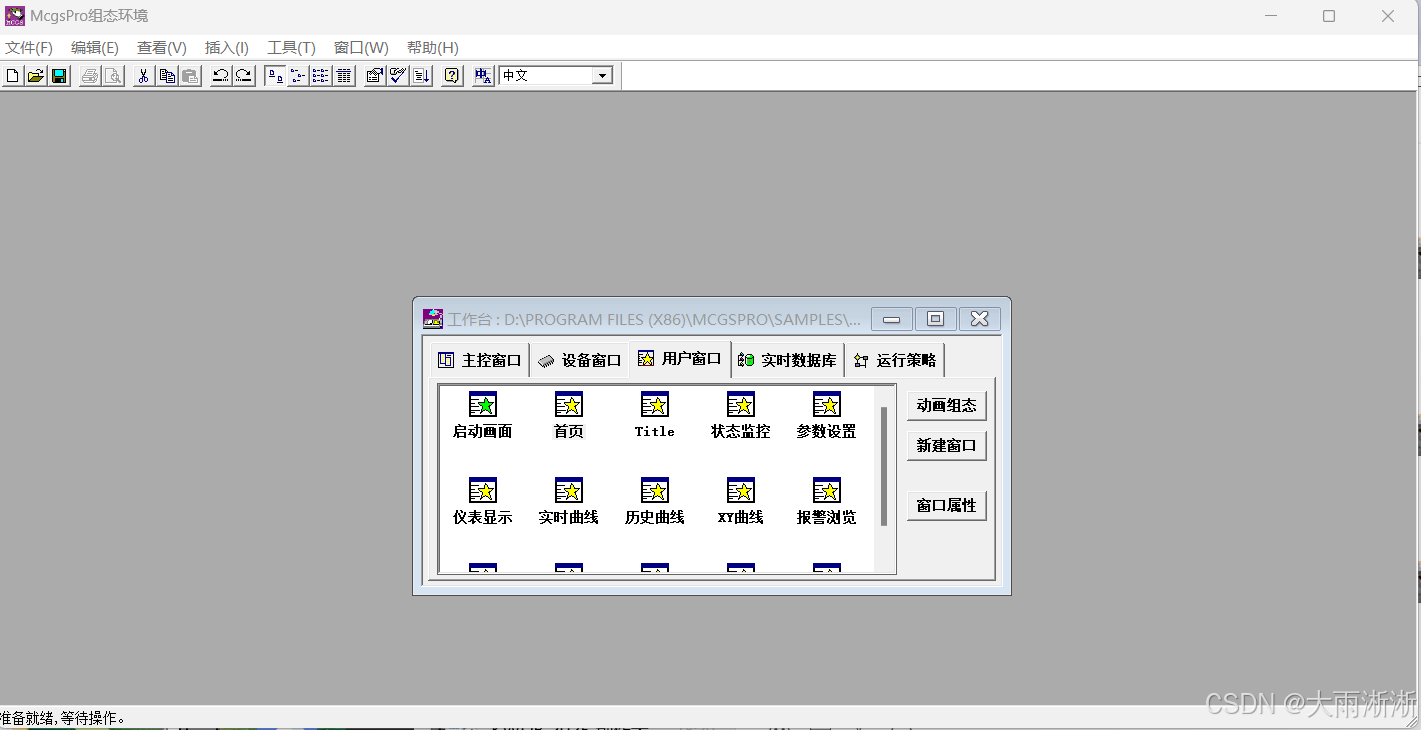The width and height of the screenshot is (1421, 730).
Task: Click the 工作台 title bar icon
Action: (433, 319)
